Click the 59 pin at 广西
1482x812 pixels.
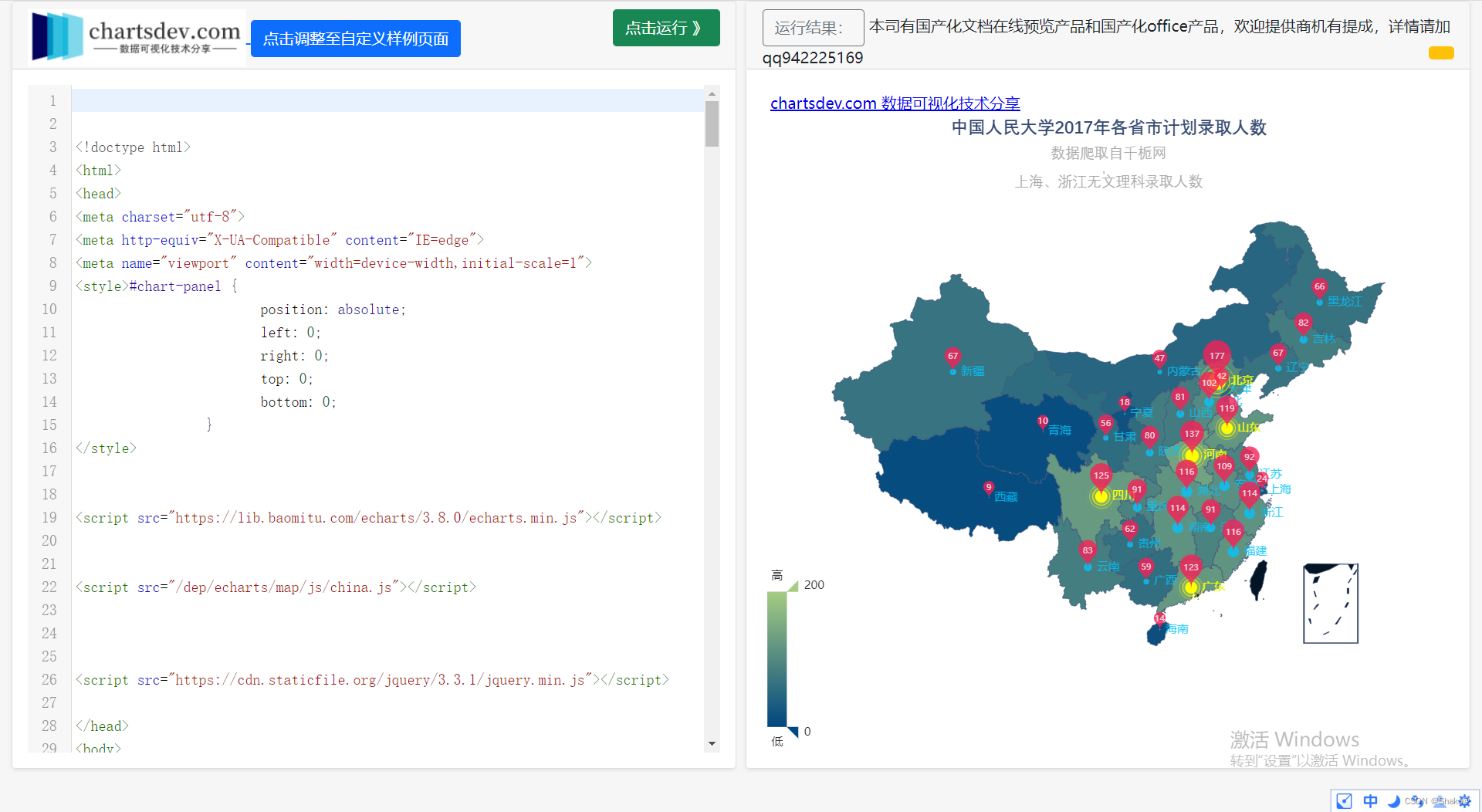(1146, 568)
